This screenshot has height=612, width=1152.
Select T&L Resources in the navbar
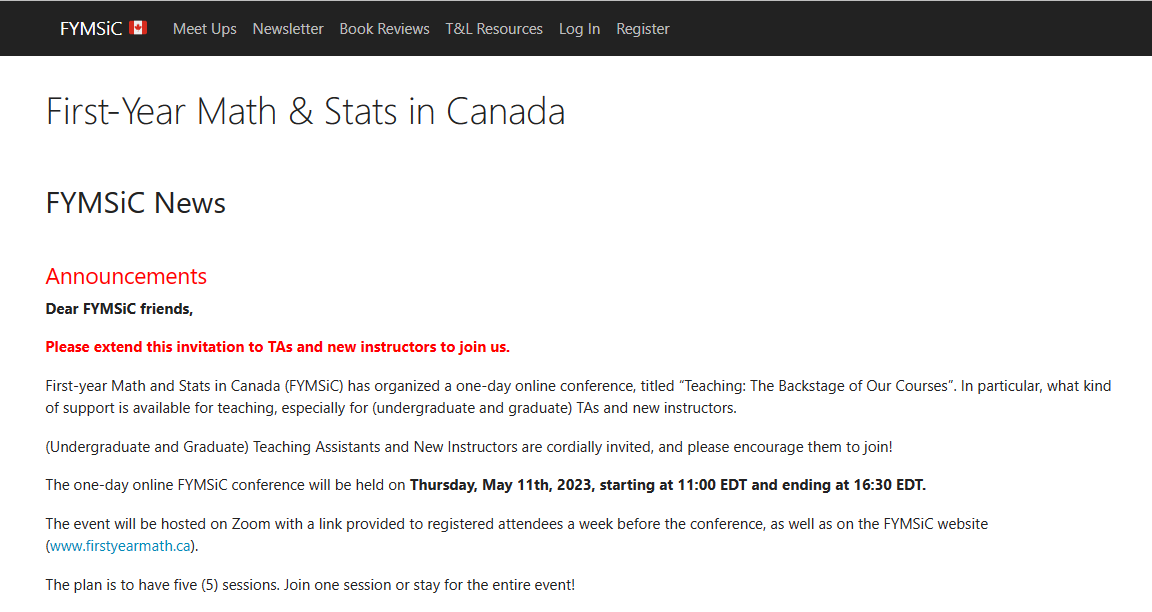pos(494,29)
